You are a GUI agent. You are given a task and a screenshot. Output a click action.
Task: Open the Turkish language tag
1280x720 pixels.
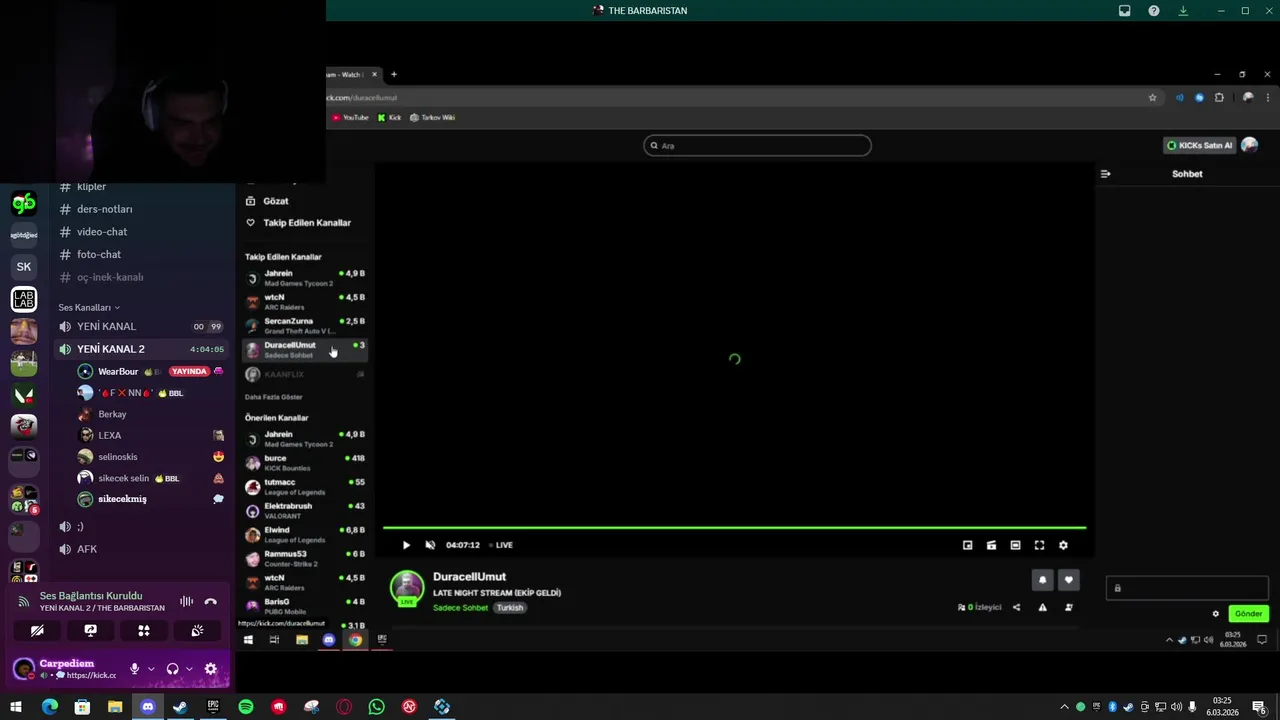coord(510,608)
